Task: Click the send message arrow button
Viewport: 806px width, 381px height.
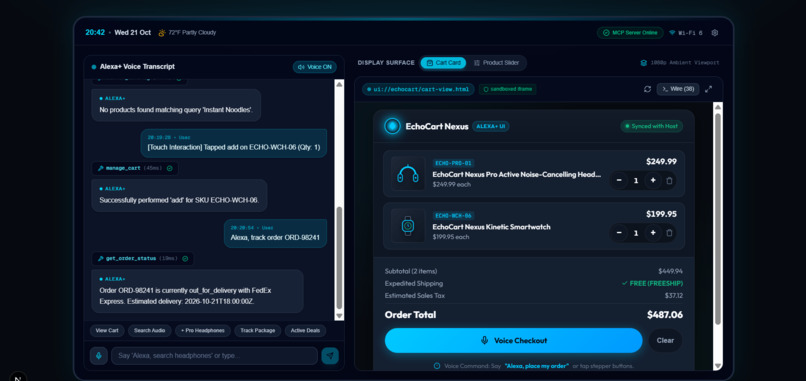Action: tap(330, 355)
